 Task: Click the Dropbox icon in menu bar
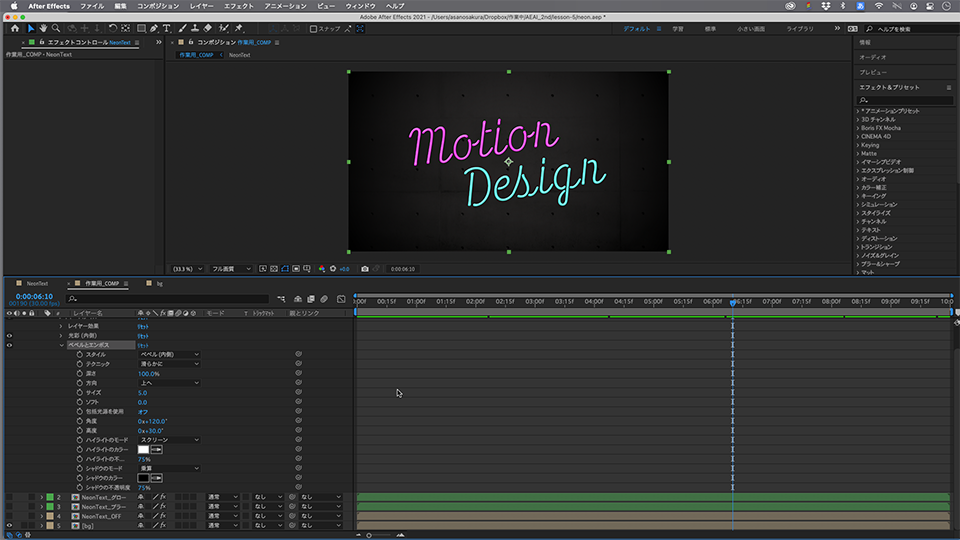[825, 6]
